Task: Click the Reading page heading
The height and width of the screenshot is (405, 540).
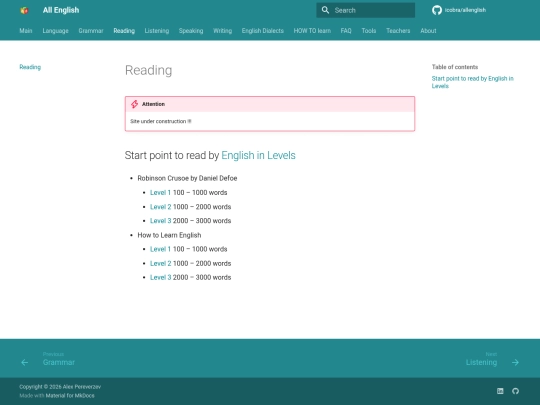Action: pos(148,70)
